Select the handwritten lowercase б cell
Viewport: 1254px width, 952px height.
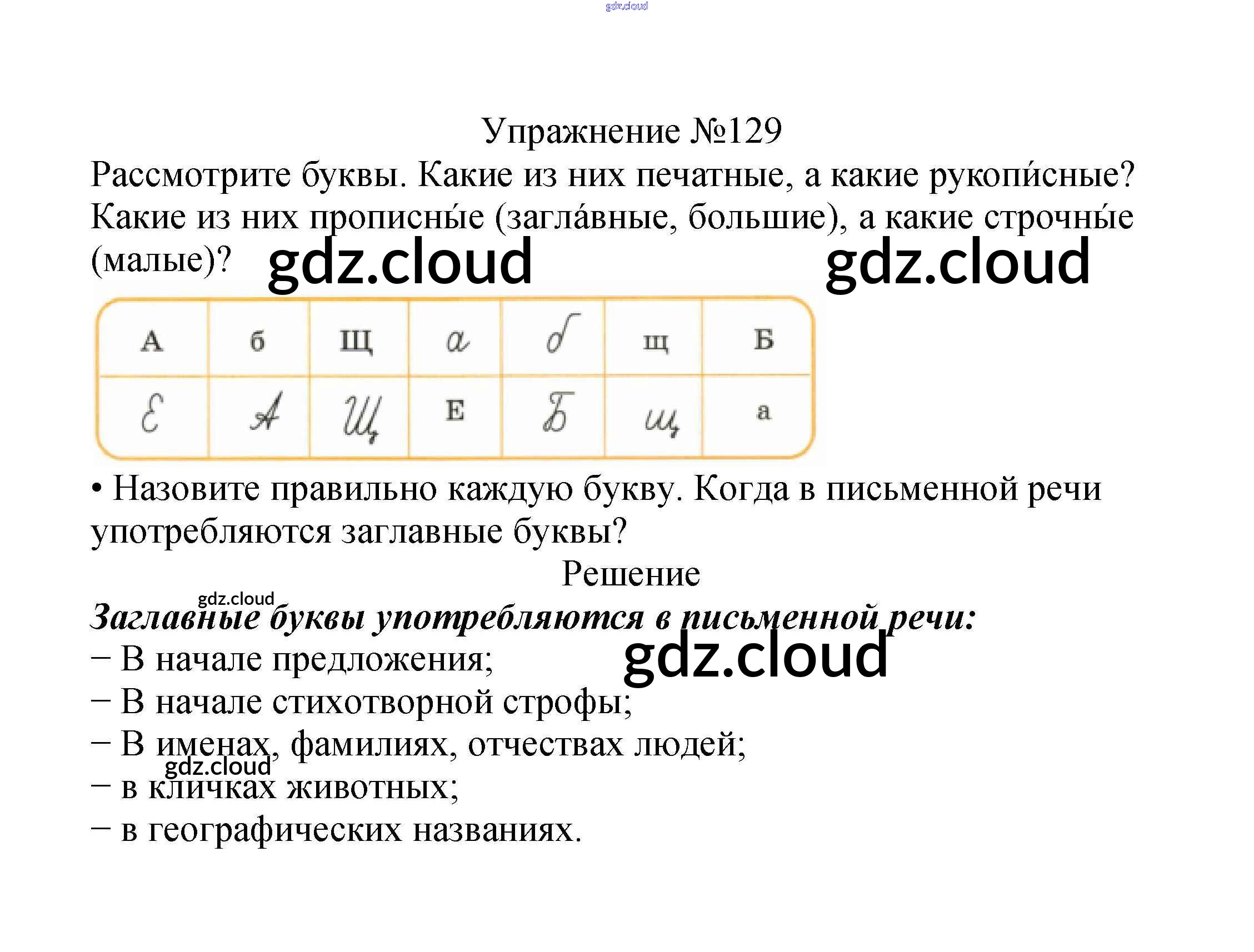coord(562,334)
